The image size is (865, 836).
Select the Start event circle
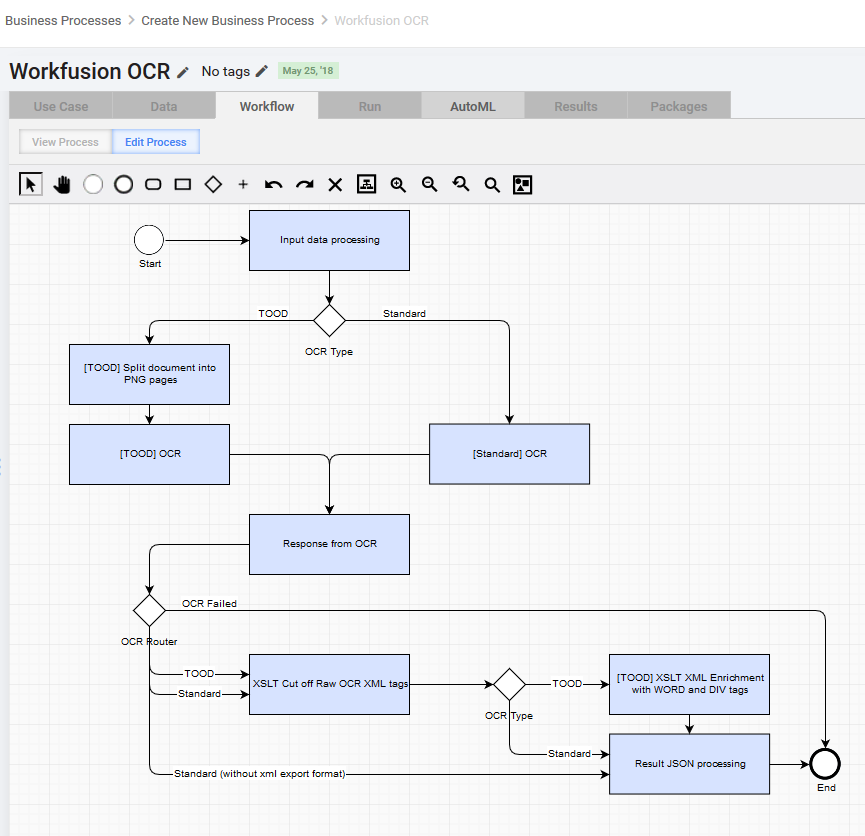click(x=149, y=240)
